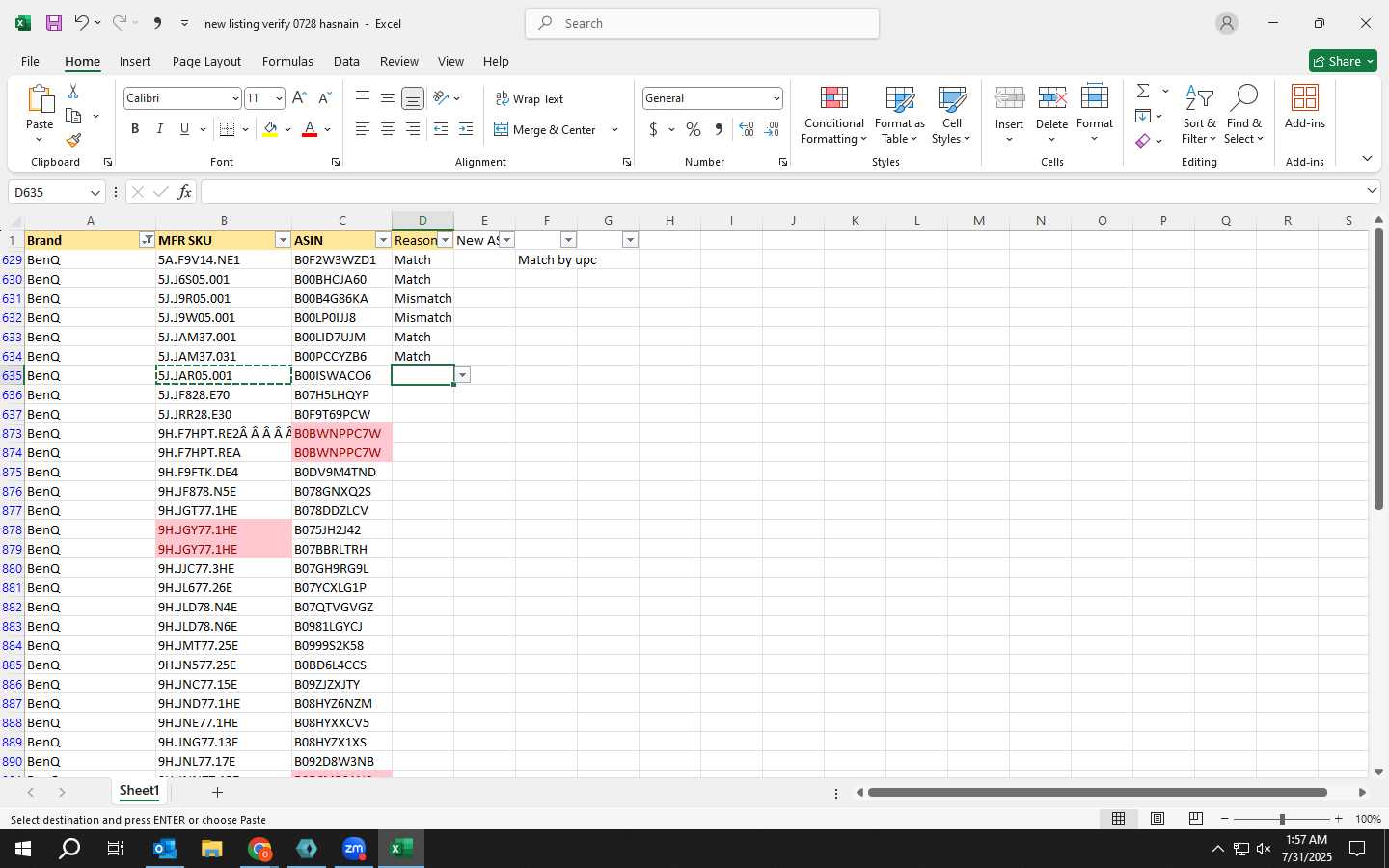Click the zoom slider handle
The image size is (1389, 868).
(x=1282, y=819)
